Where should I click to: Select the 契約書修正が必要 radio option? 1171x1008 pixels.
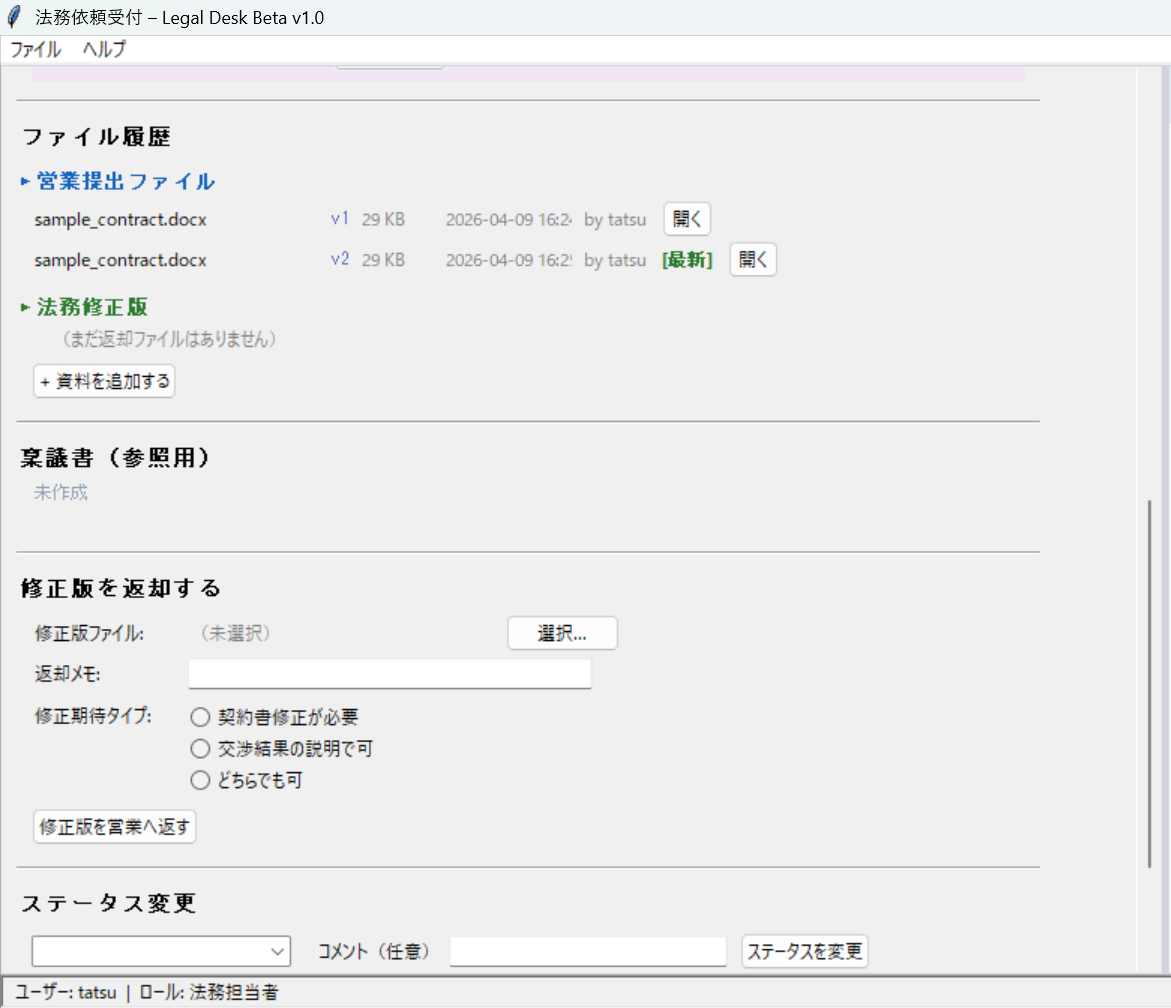click(200, 717)
